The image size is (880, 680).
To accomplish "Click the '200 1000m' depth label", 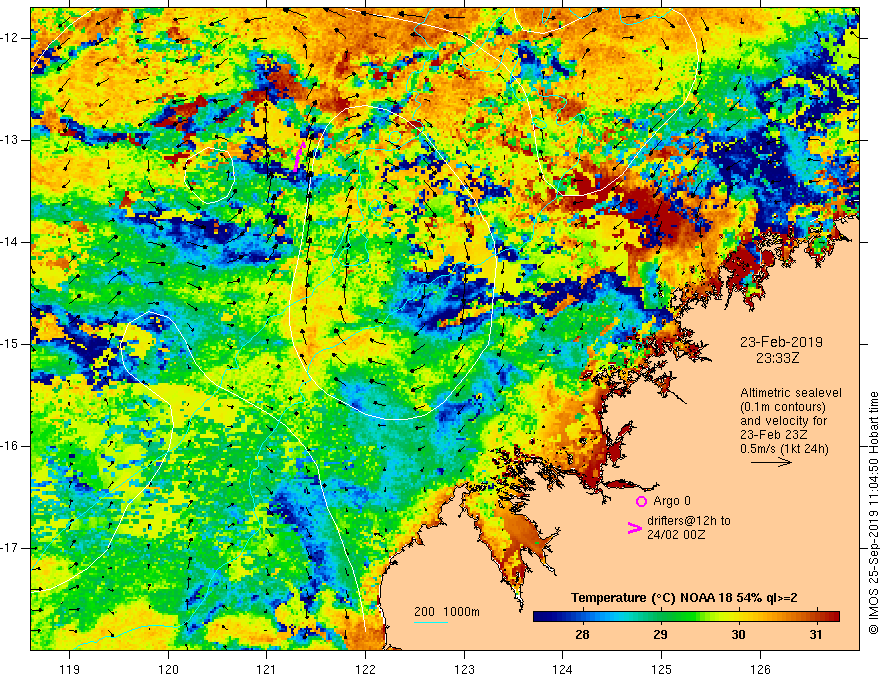I will point(447,612).
